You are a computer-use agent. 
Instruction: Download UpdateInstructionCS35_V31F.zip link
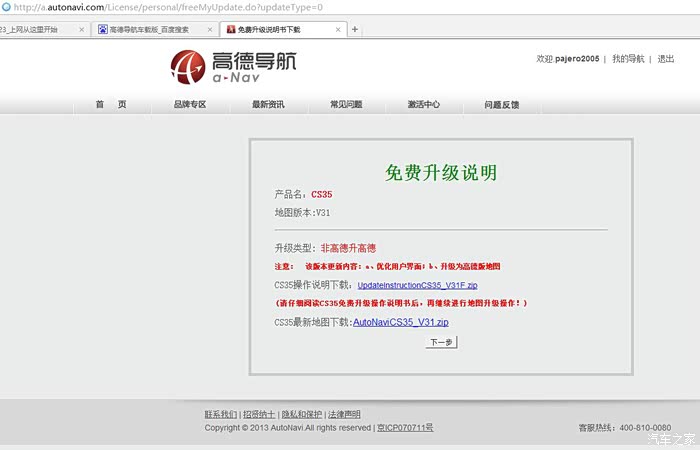tap(417, 285)
